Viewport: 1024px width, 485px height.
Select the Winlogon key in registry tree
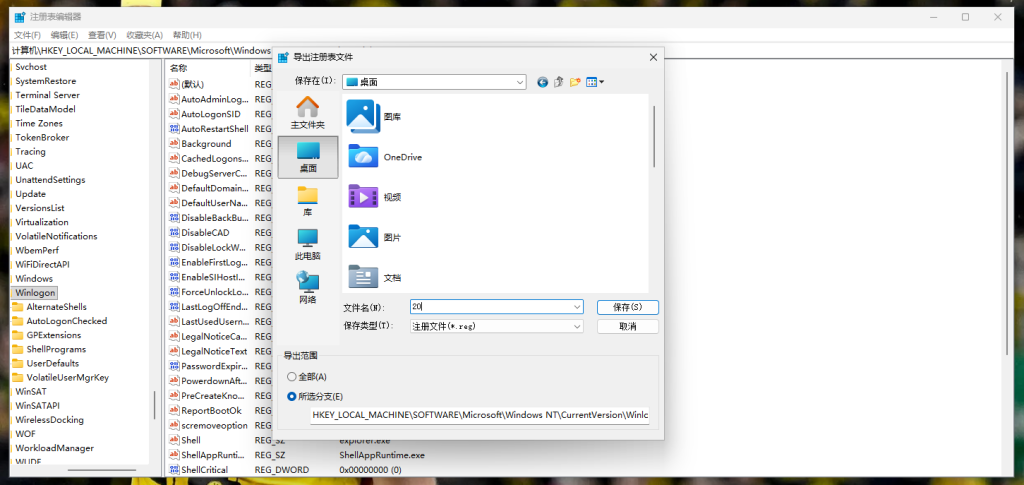[x=35, y=292]
